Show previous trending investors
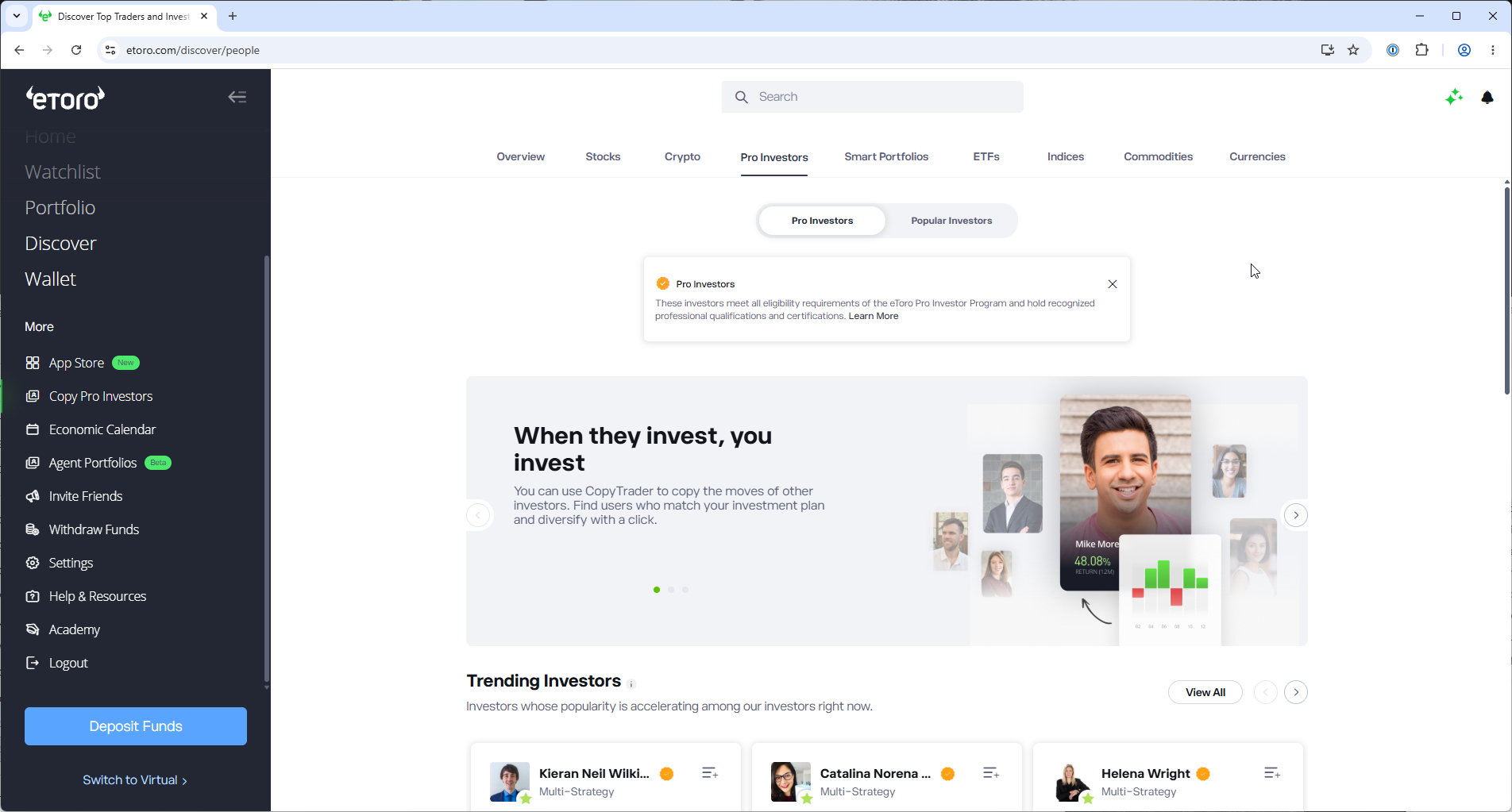This screenshot has width=1512, height=812. [x=1266, y=692]
